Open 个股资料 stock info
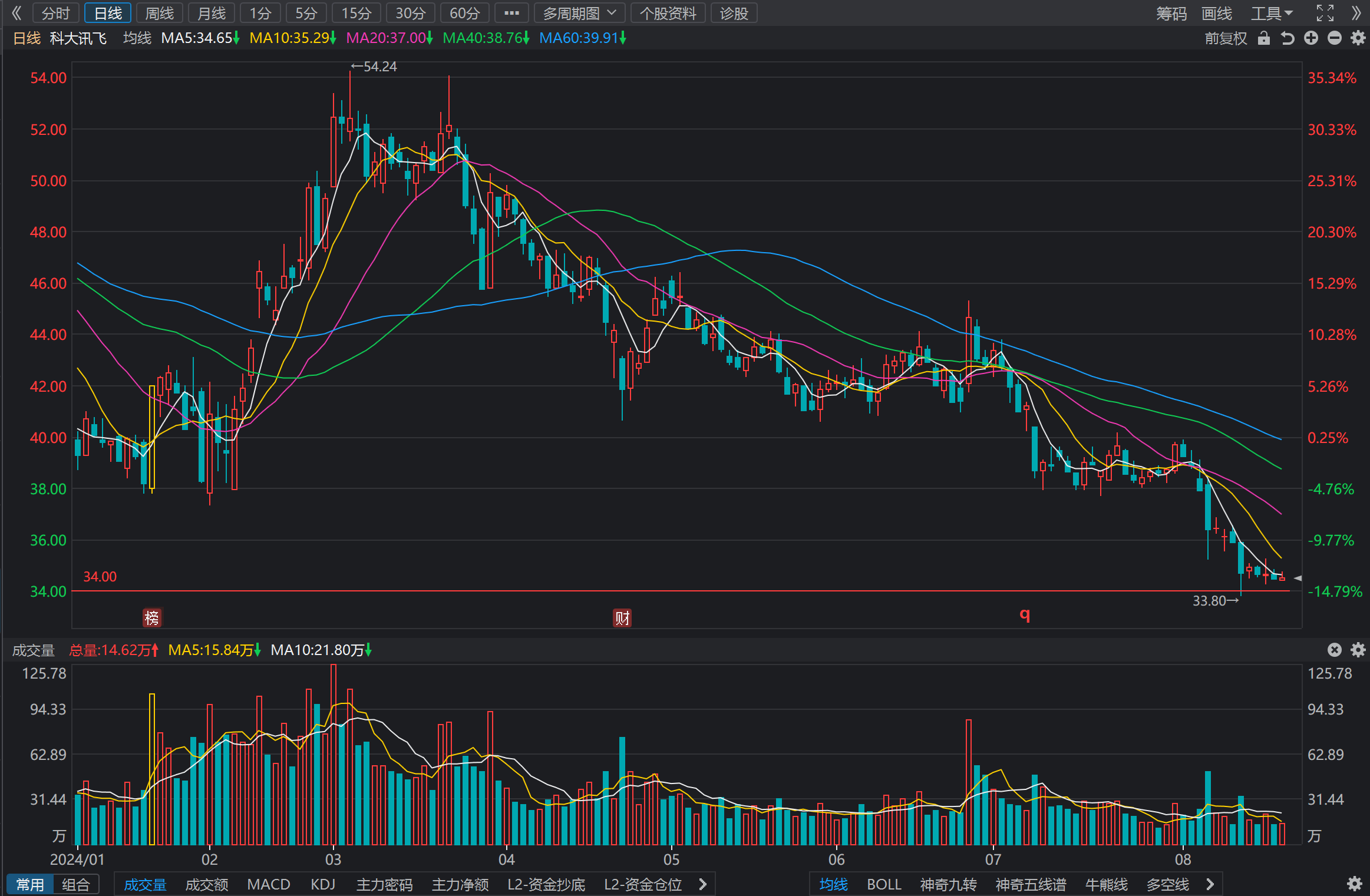 point(668,13)
